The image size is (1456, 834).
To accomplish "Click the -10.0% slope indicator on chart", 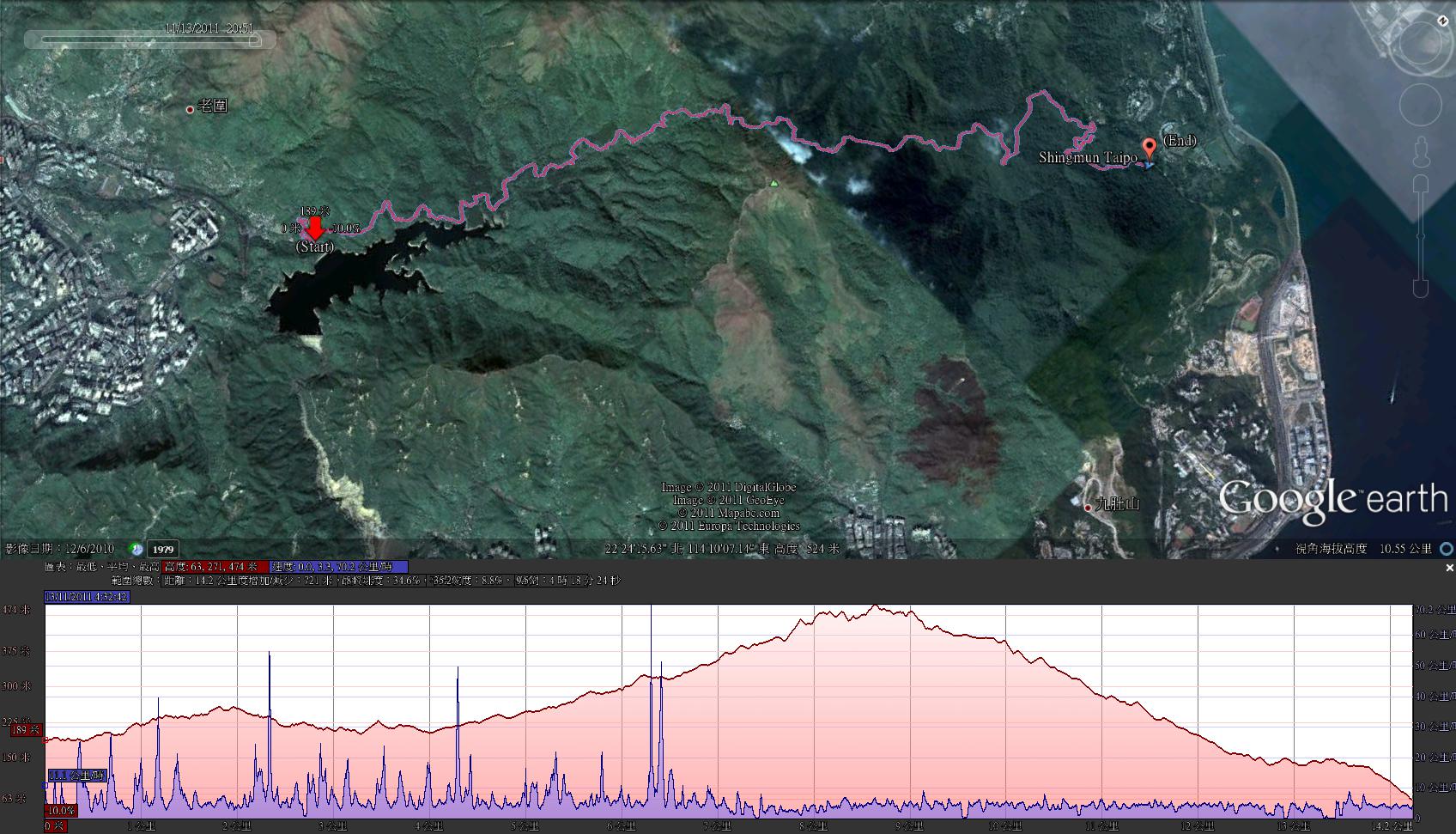I will [60, 810].
